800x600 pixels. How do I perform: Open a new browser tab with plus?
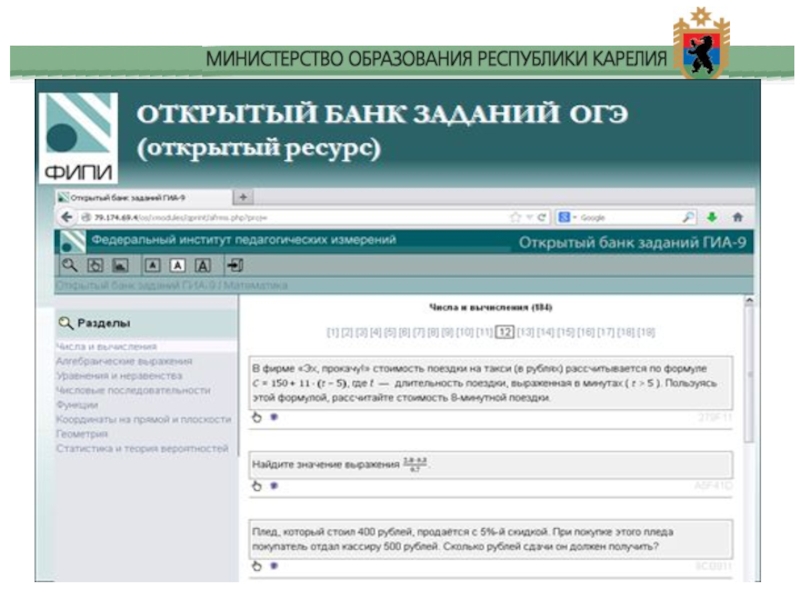243,197
